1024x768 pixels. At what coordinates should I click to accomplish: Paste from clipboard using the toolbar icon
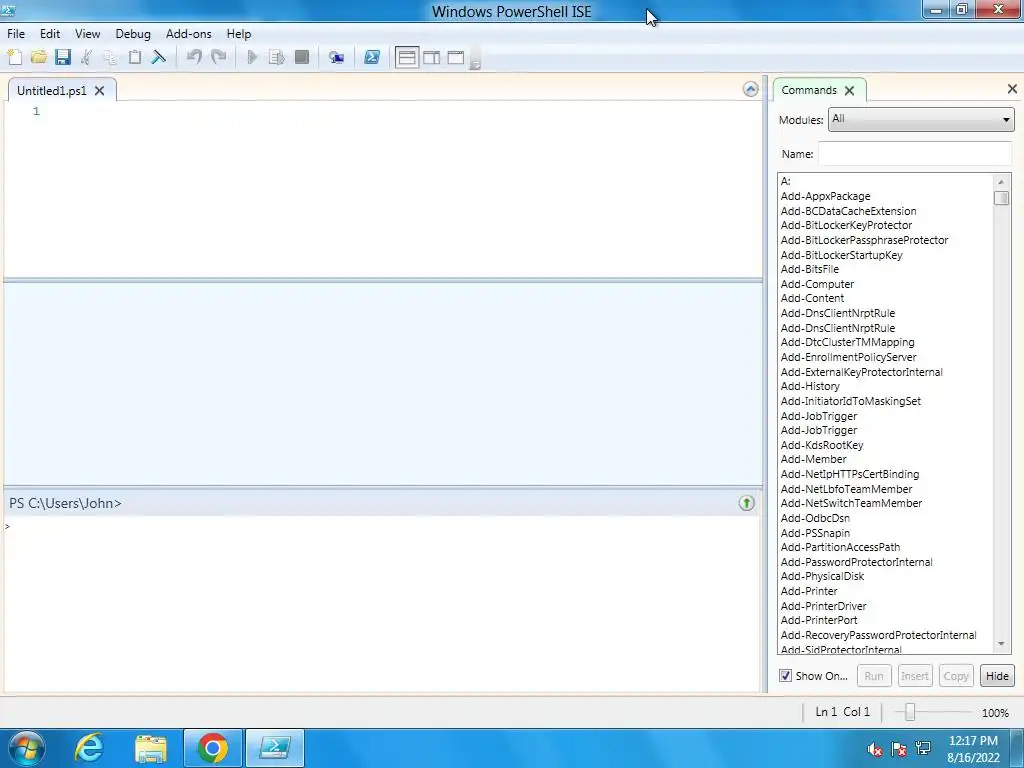[135, 57]
